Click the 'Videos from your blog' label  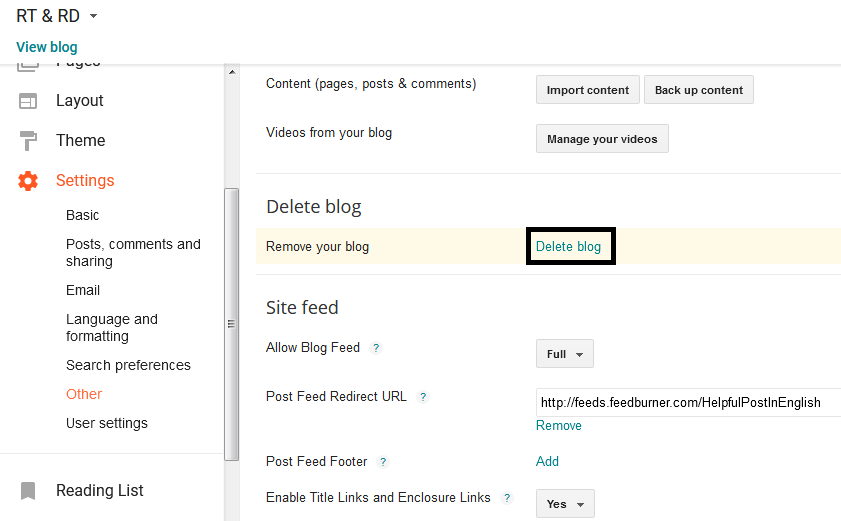[x=329, y=133]
